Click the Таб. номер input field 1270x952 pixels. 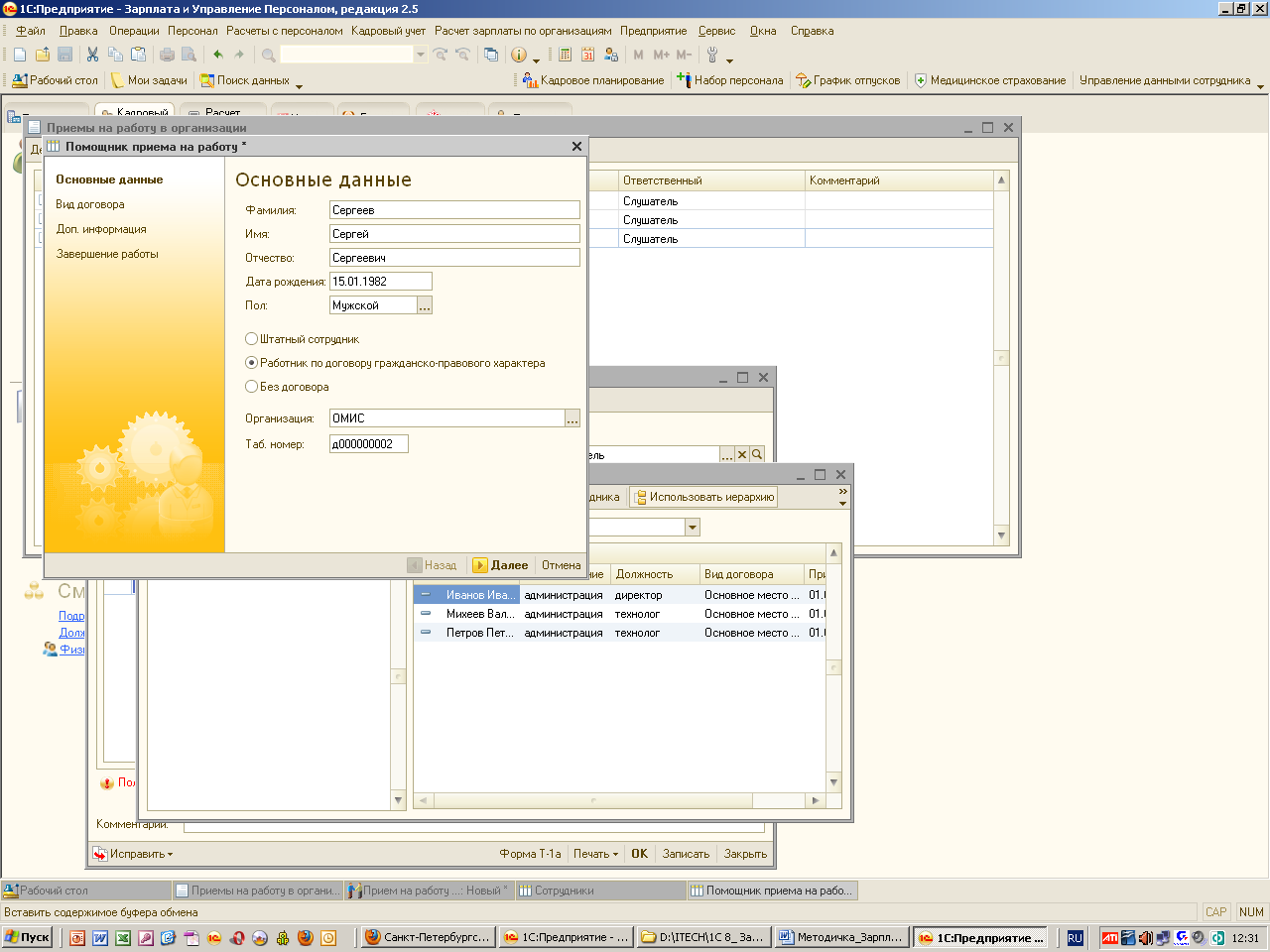click(x=369, y=444)
